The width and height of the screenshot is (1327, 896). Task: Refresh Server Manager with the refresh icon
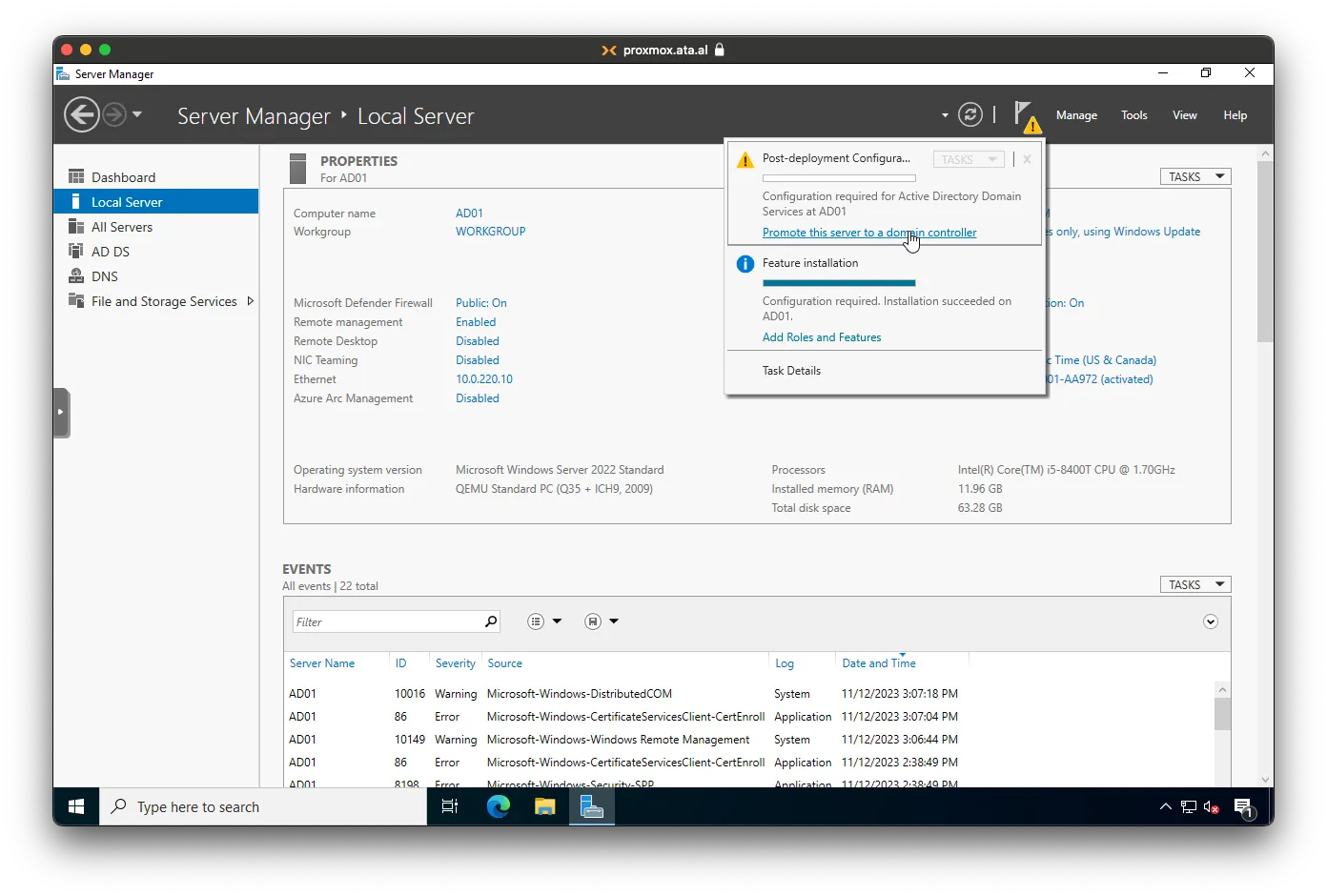point(970,114)
